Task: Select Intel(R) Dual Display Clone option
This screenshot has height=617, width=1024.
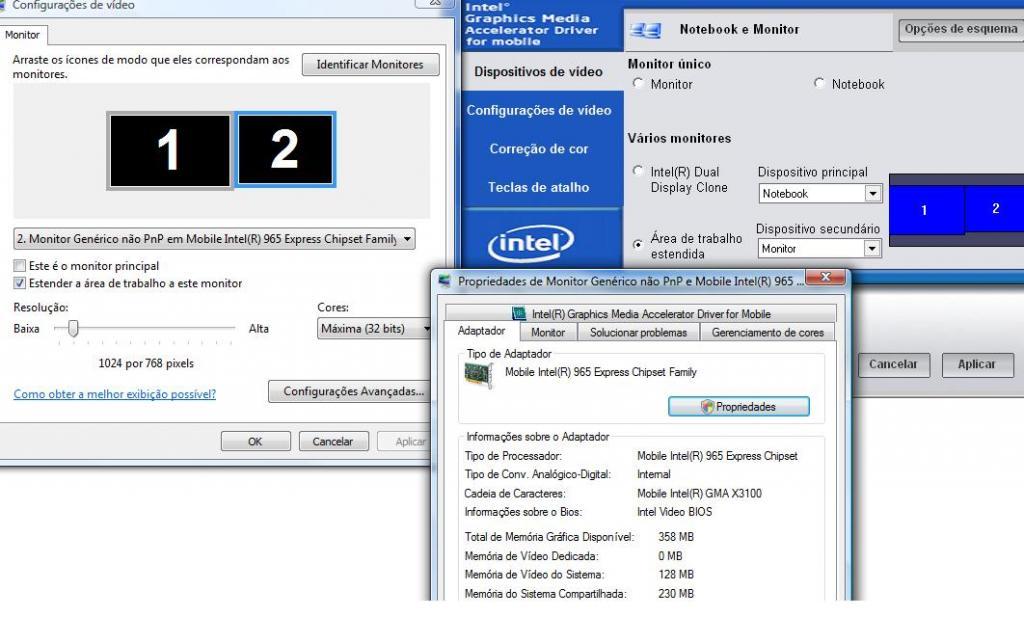Action: point(639,171)
